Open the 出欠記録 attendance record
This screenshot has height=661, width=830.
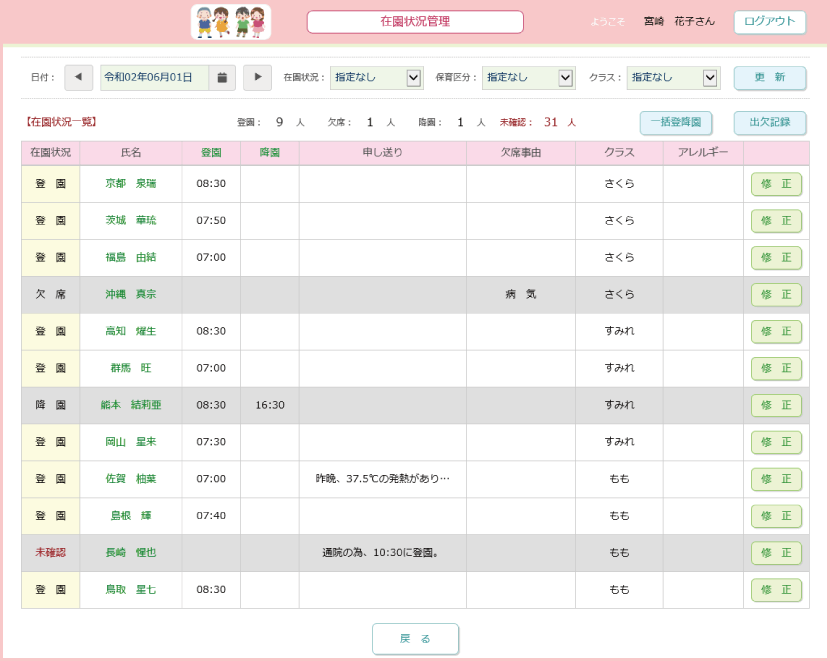(769, 122)
